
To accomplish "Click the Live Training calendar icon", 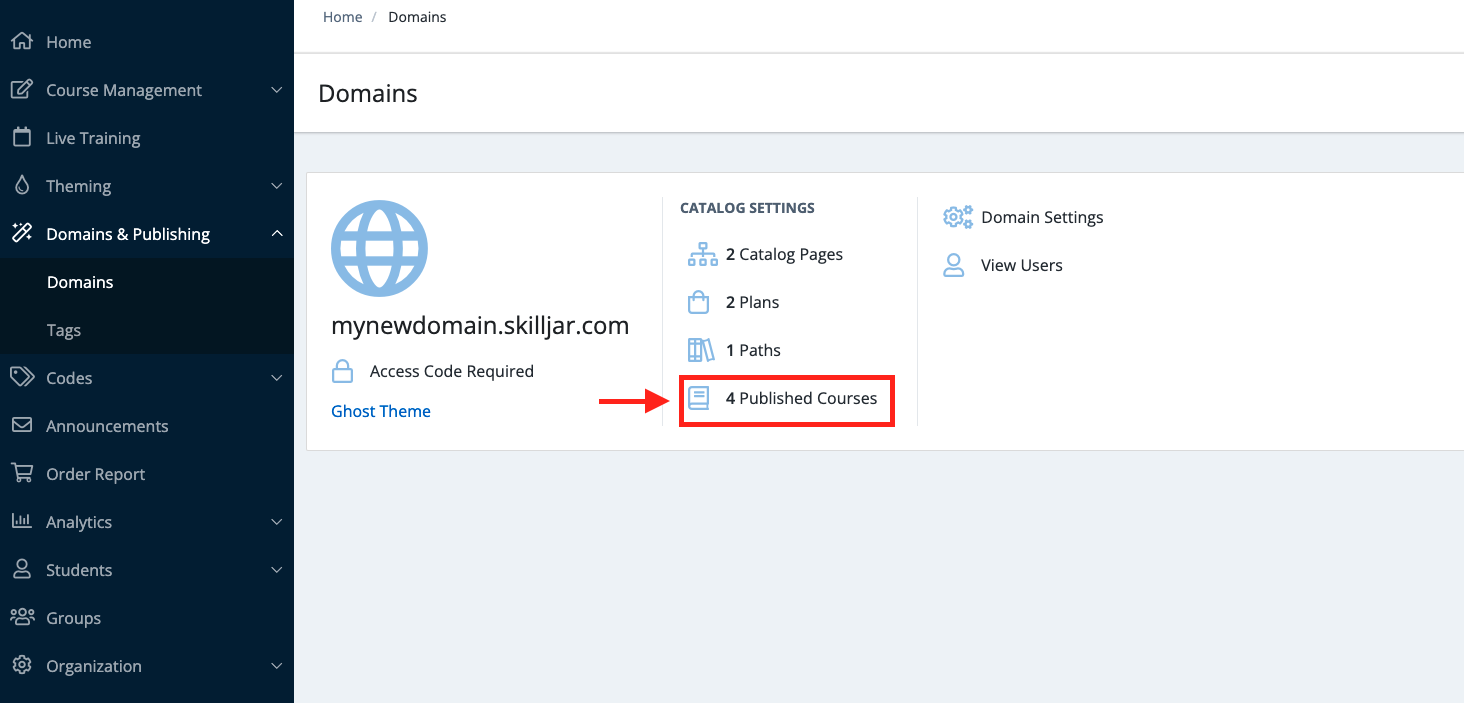I will (x=21, y=138).
